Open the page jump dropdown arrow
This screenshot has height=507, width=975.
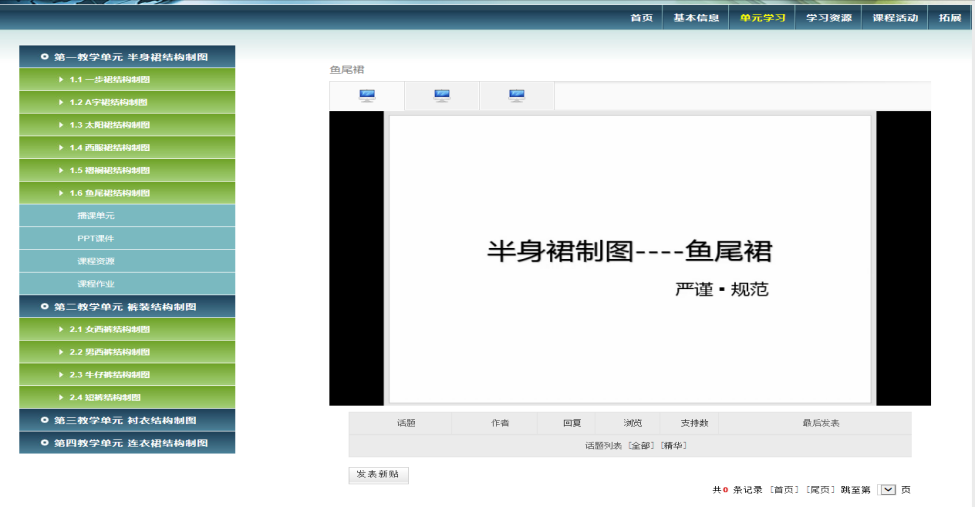pyautogui.click(x=887, y=490)
